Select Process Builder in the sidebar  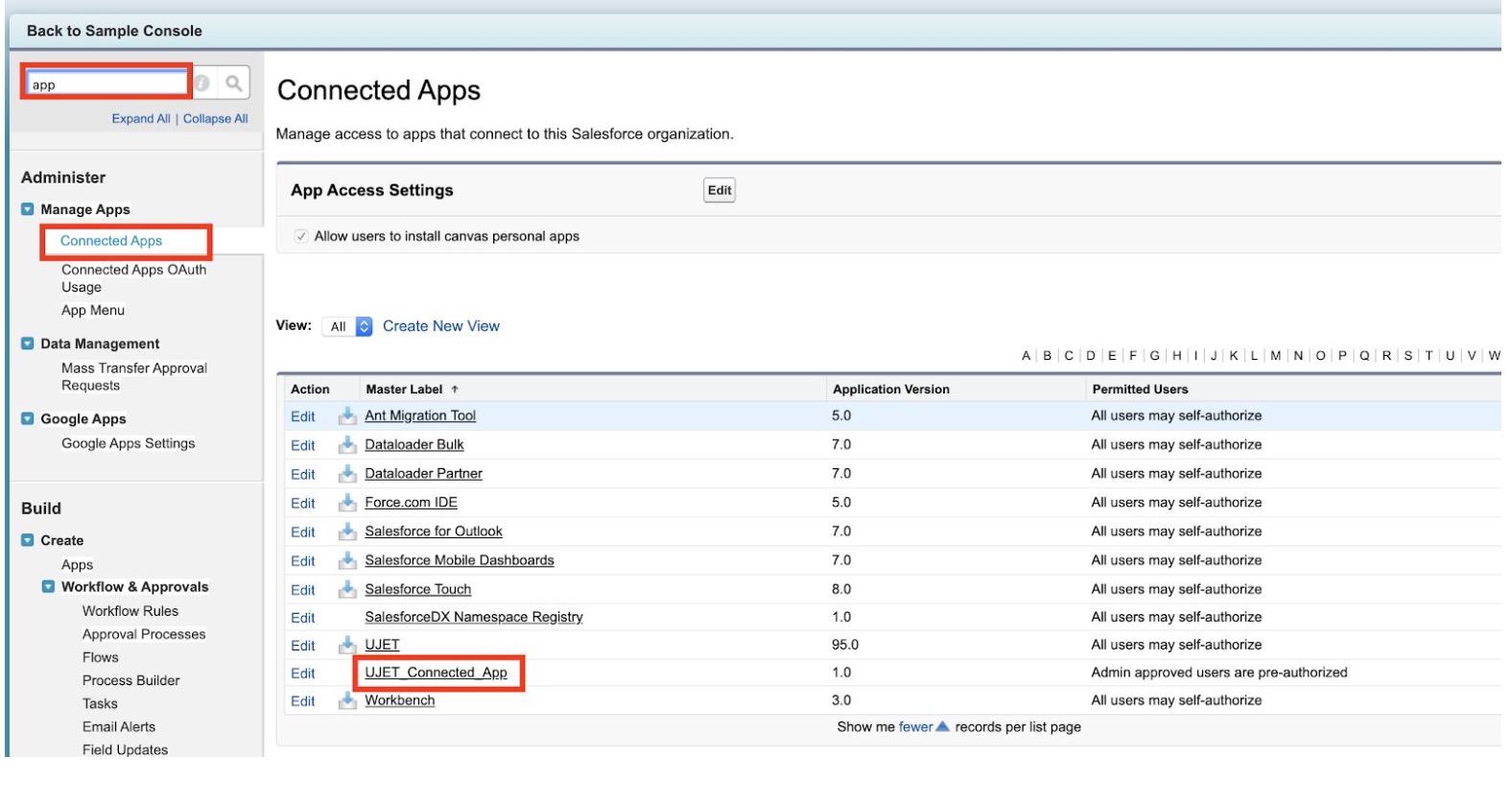point(130,680)
